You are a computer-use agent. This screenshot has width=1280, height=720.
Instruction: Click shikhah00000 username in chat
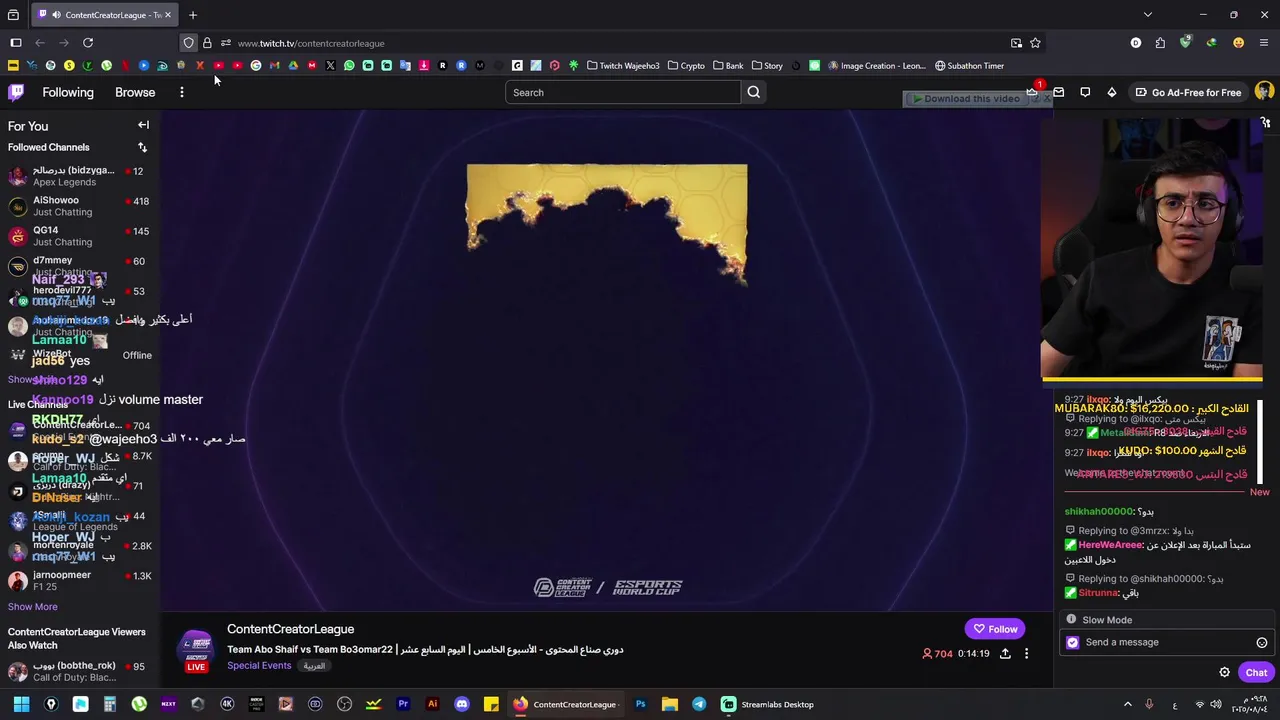pos(1099,511)
